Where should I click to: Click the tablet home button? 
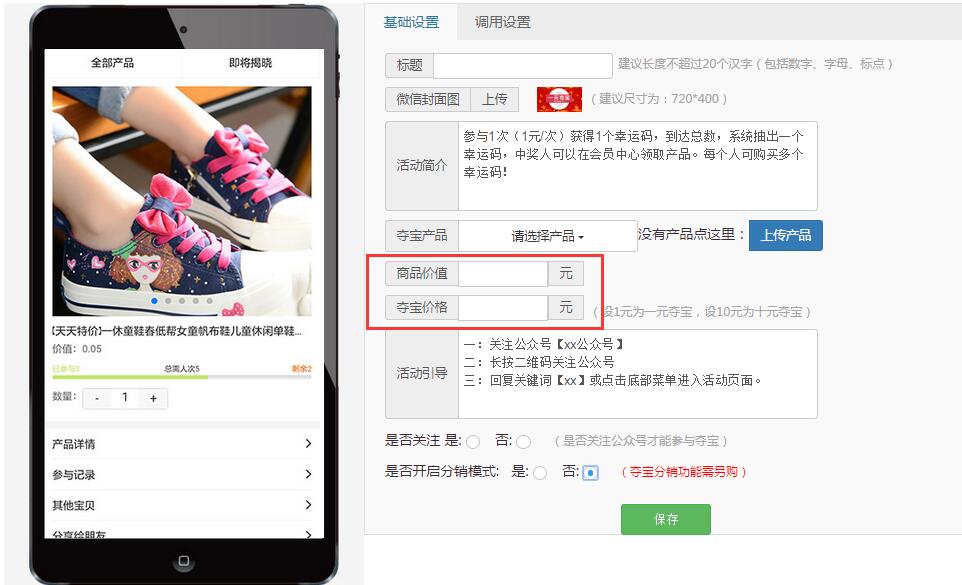coord(183,561)
